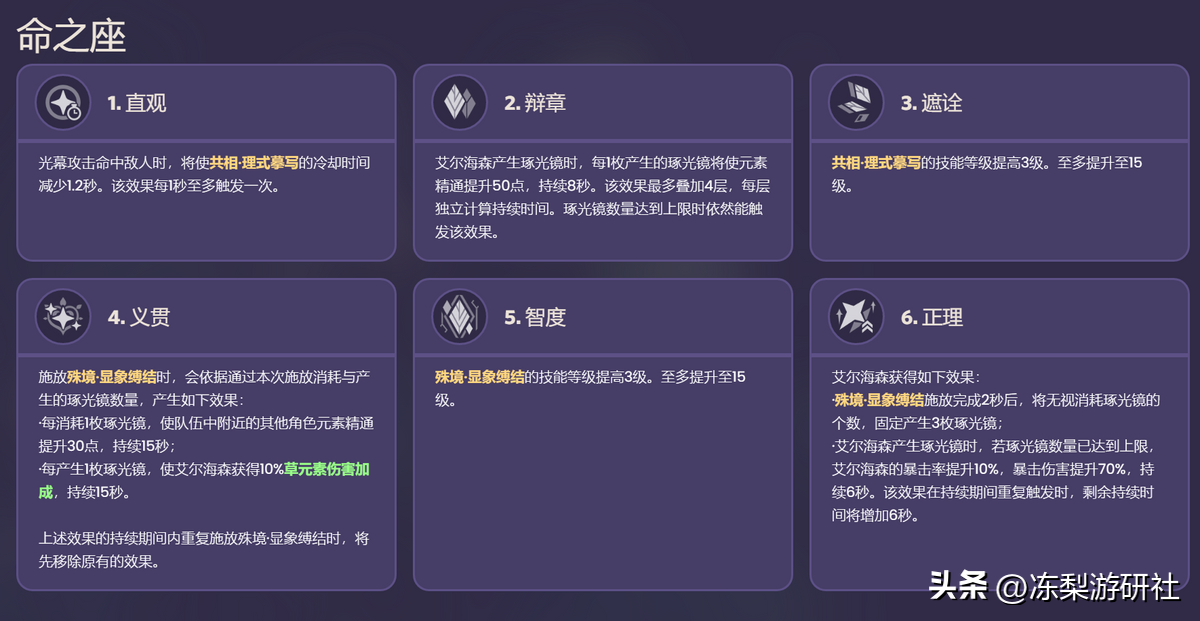Select the 3. 遮诠 card title
The height and width of the screenshot is (621, 1200).
pos(931,103)
